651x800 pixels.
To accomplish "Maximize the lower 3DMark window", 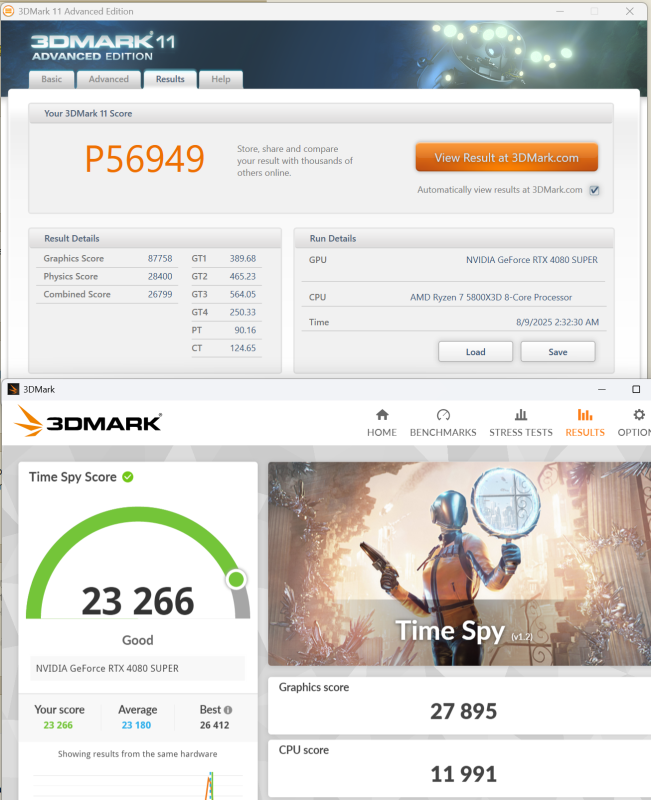I will [636, 389].
